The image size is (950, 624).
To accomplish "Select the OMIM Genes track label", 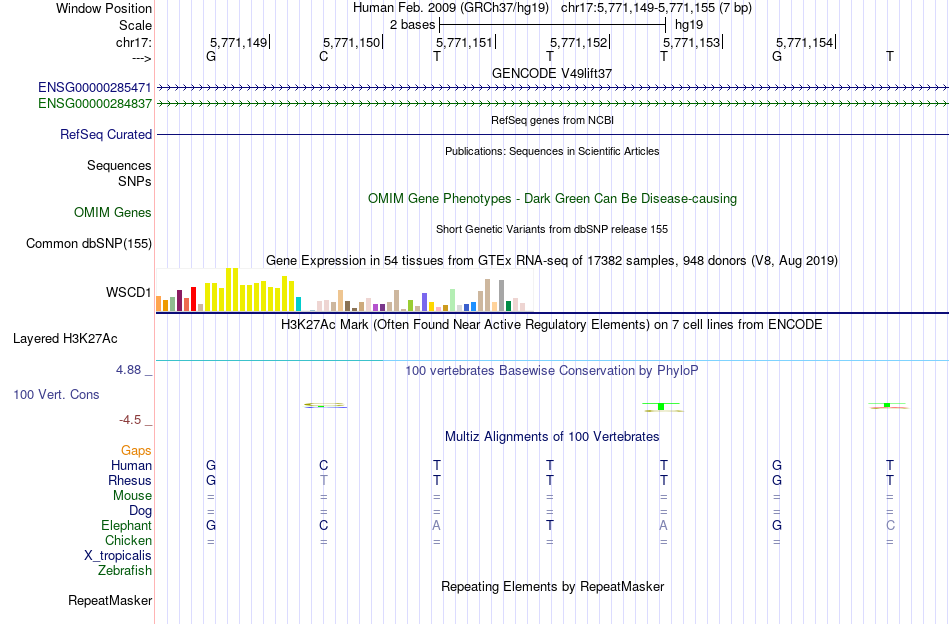I will pyautogui.click(x=113, y=213).
